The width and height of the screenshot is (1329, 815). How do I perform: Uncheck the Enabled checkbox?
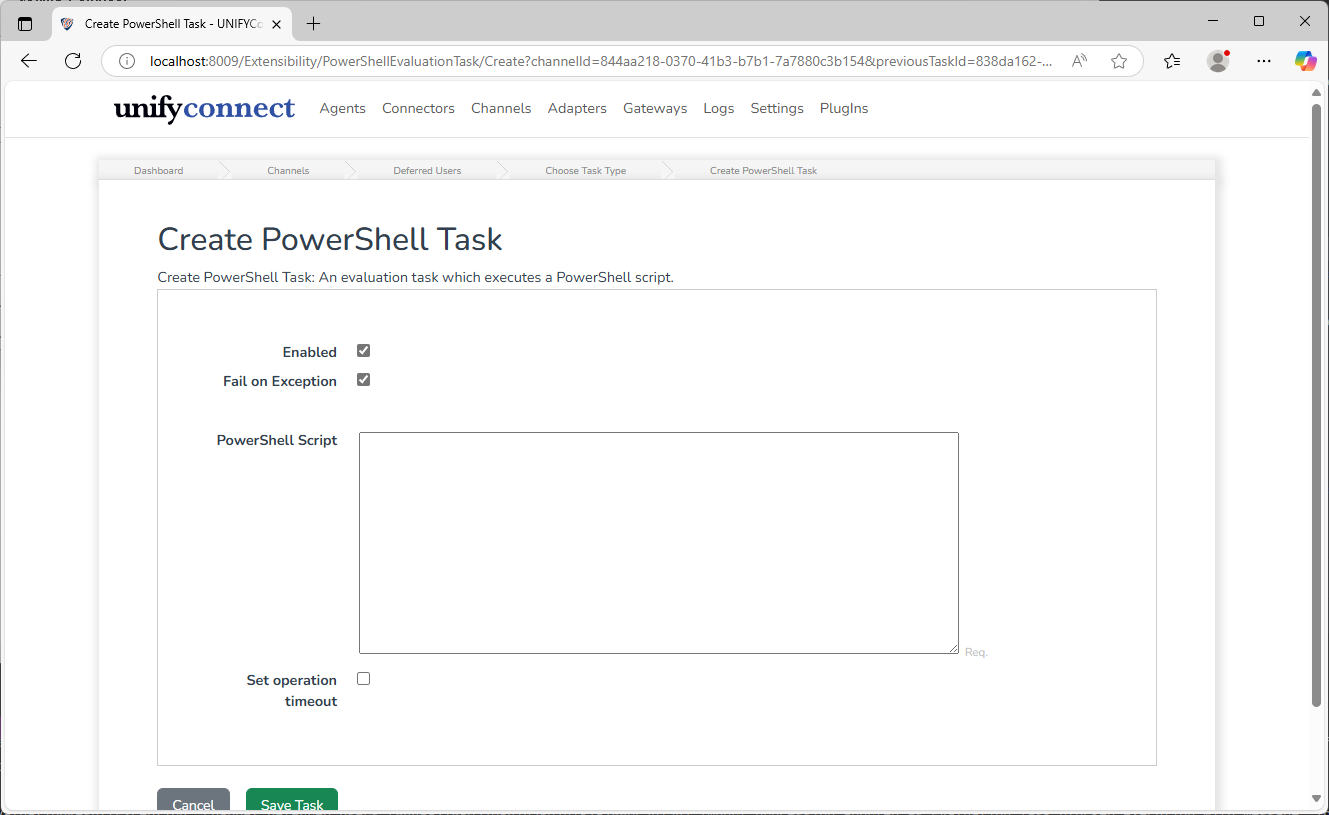click(364, 351)
